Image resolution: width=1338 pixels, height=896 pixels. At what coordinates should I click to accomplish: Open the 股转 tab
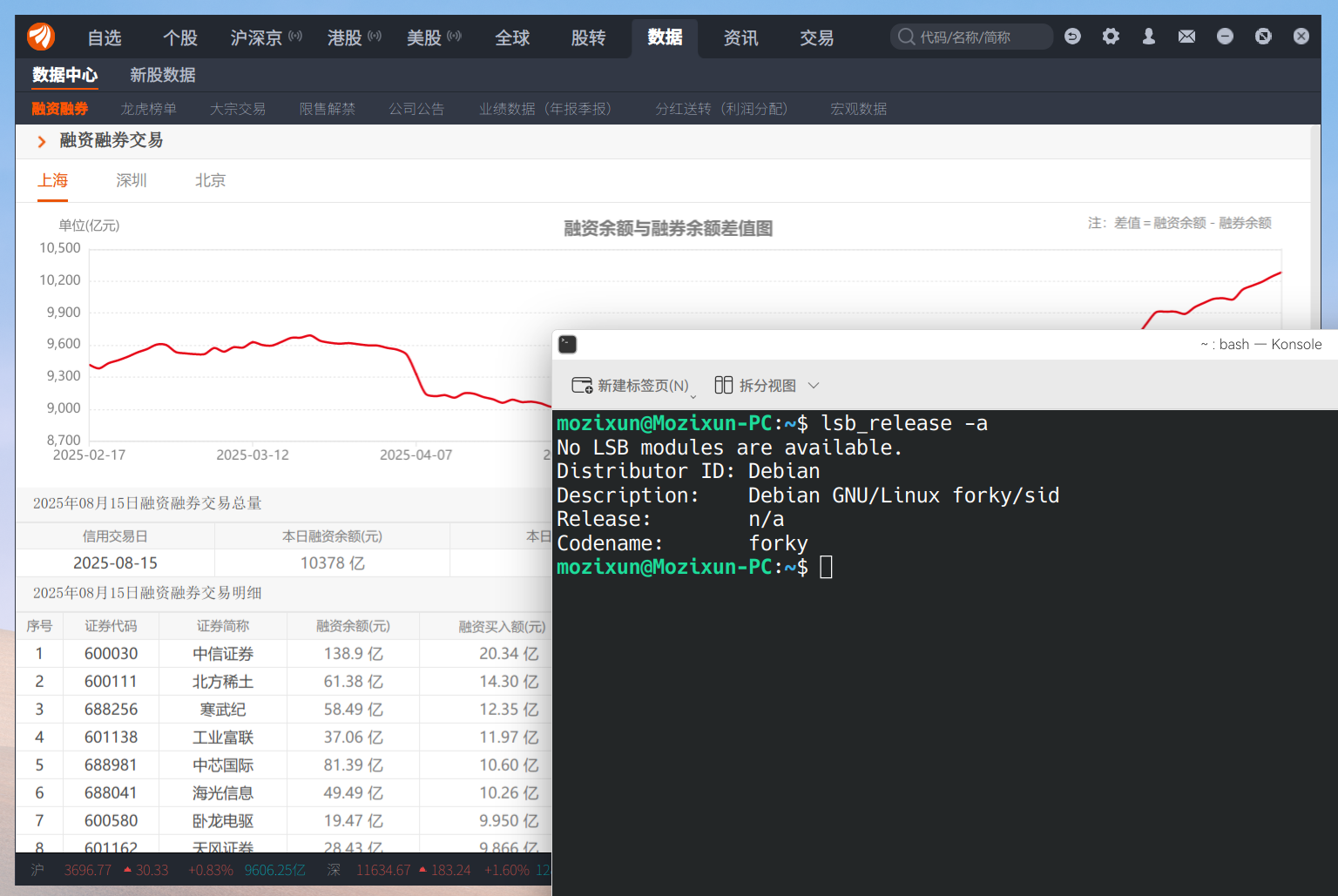pyautogui.click(x=588, y=37)
